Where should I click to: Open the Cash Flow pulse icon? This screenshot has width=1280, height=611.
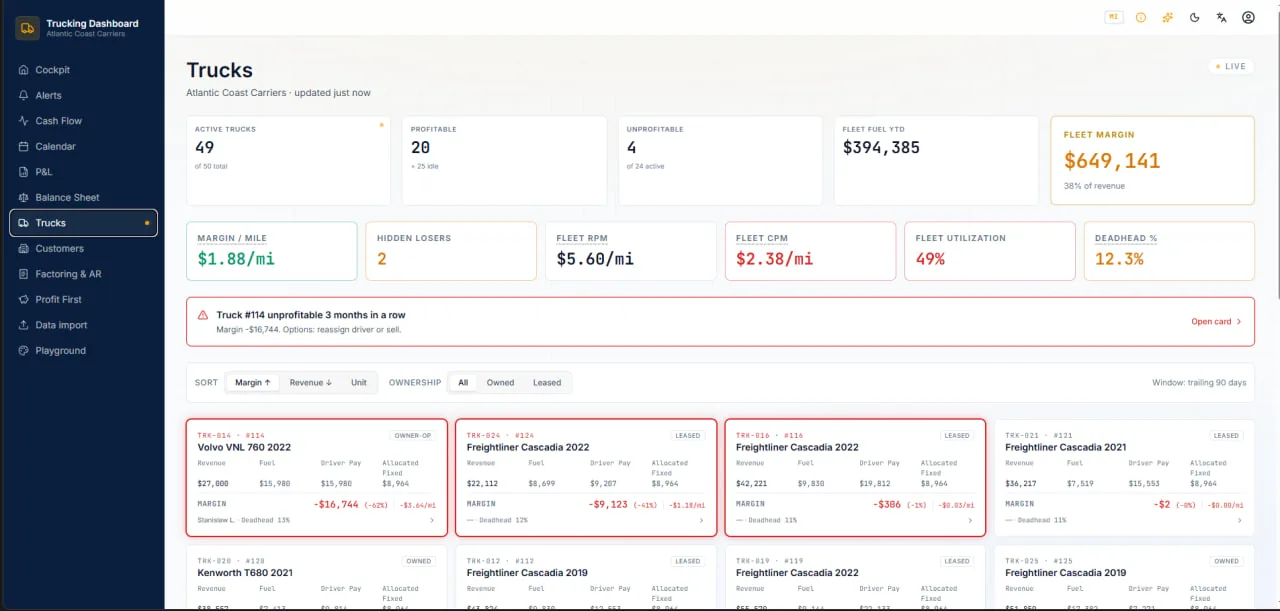tap(24, 121)
